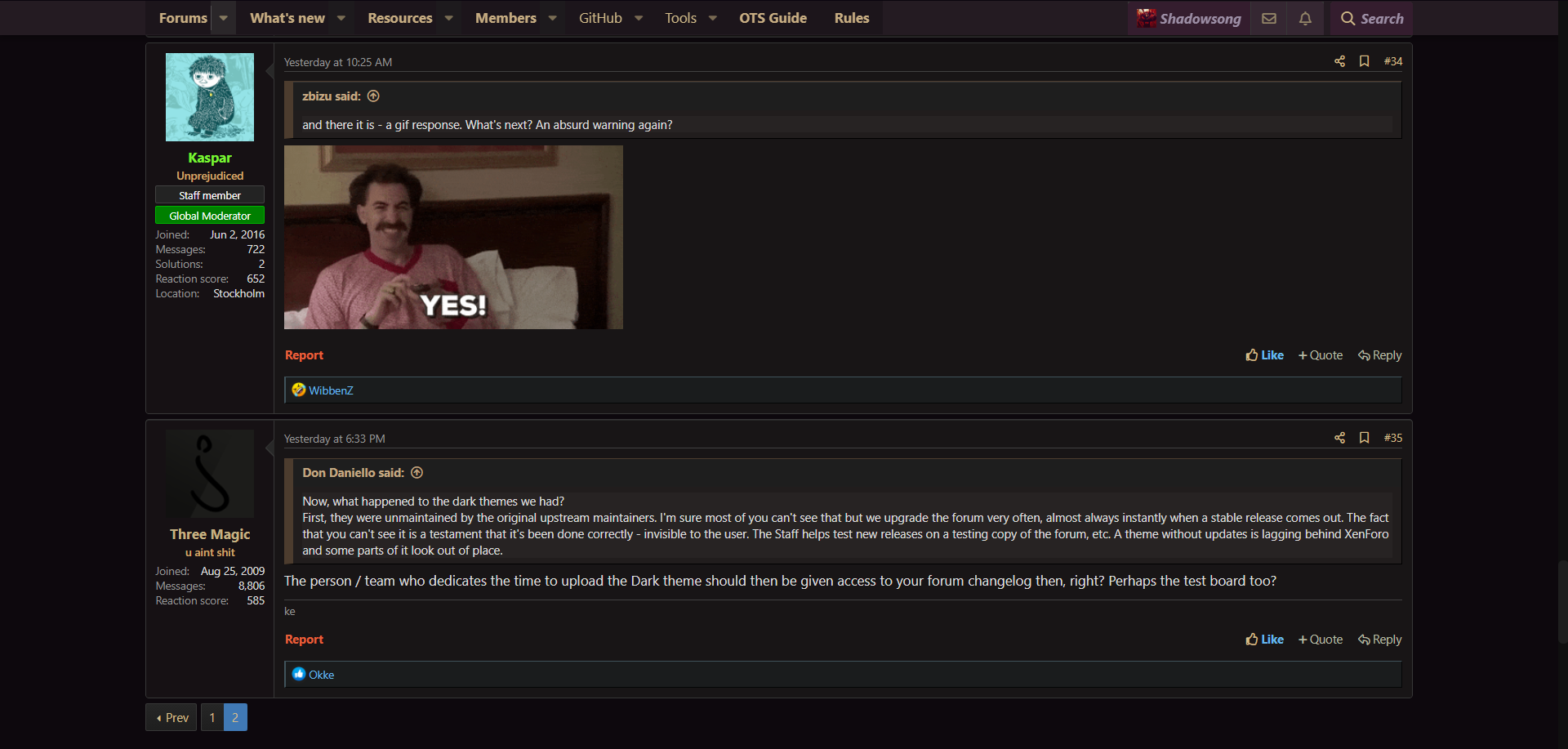Like Three Magic's post #35
The width and height of the screenshot is (1568, 749).
click(x=1264, y=640)
